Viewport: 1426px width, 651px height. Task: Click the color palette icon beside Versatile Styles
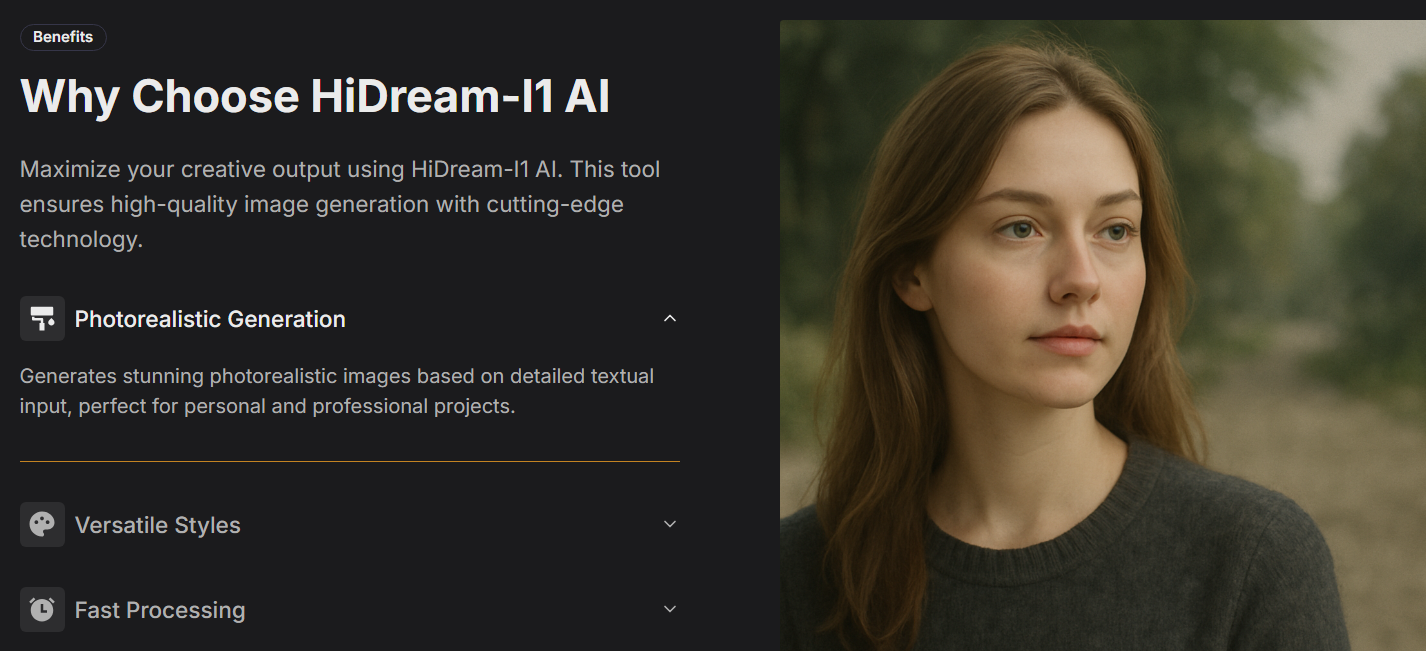click(x=42, y=525)
